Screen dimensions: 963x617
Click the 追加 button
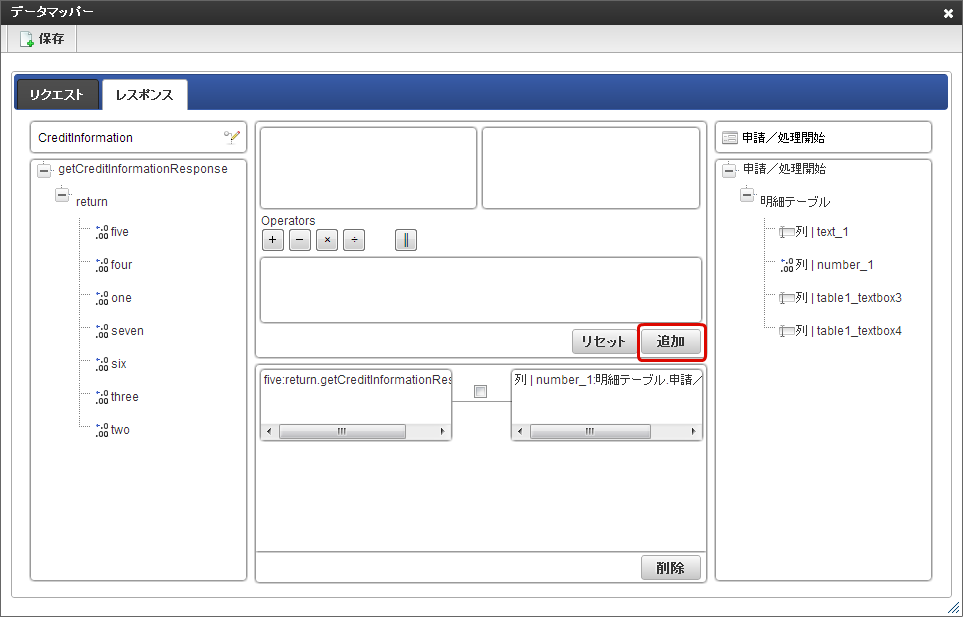pyautogui.click(x=671, y=342)
